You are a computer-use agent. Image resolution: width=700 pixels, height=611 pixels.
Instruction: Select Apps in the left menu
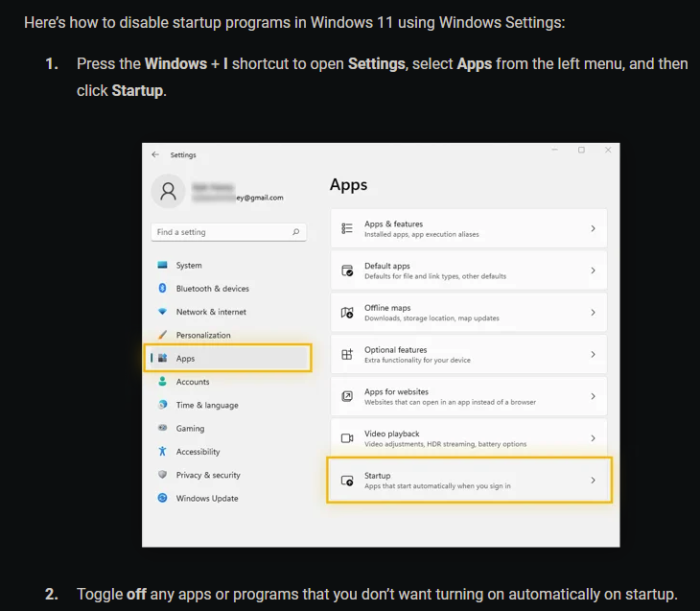point(229,358)
